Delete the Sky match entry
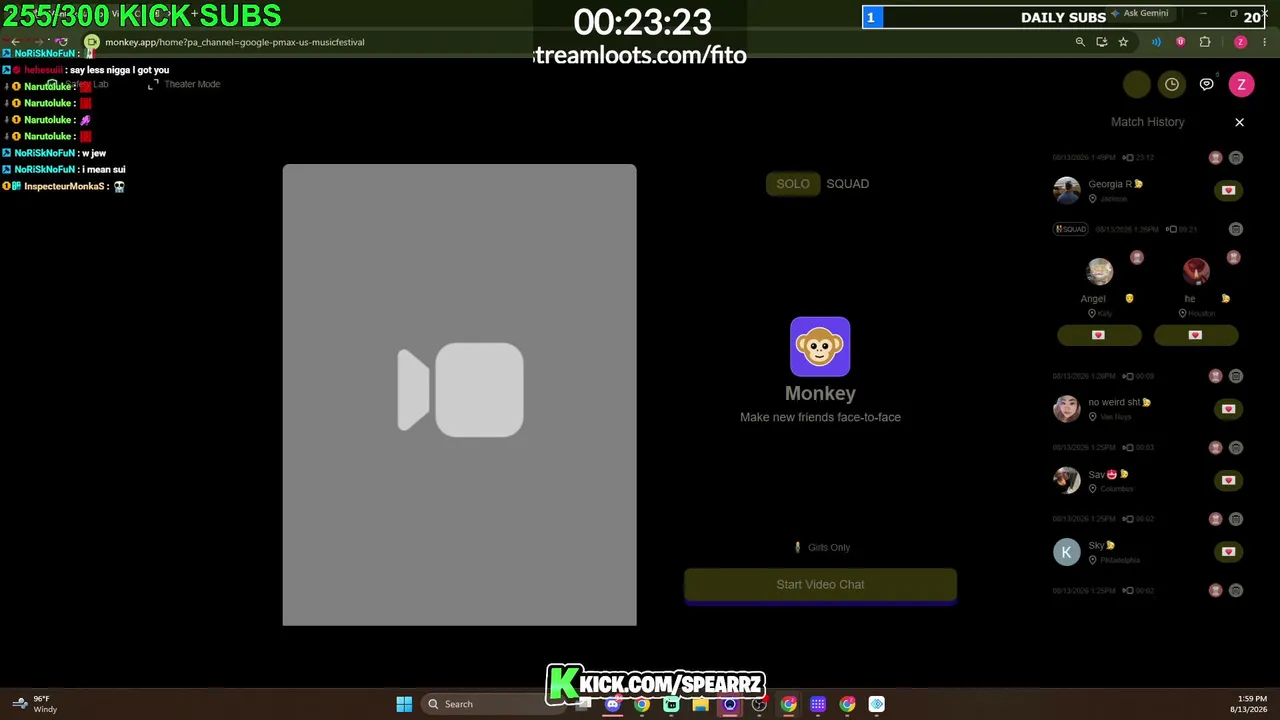The width and height of the screenshot is (1280, 720). click(x=1236, y=519)
